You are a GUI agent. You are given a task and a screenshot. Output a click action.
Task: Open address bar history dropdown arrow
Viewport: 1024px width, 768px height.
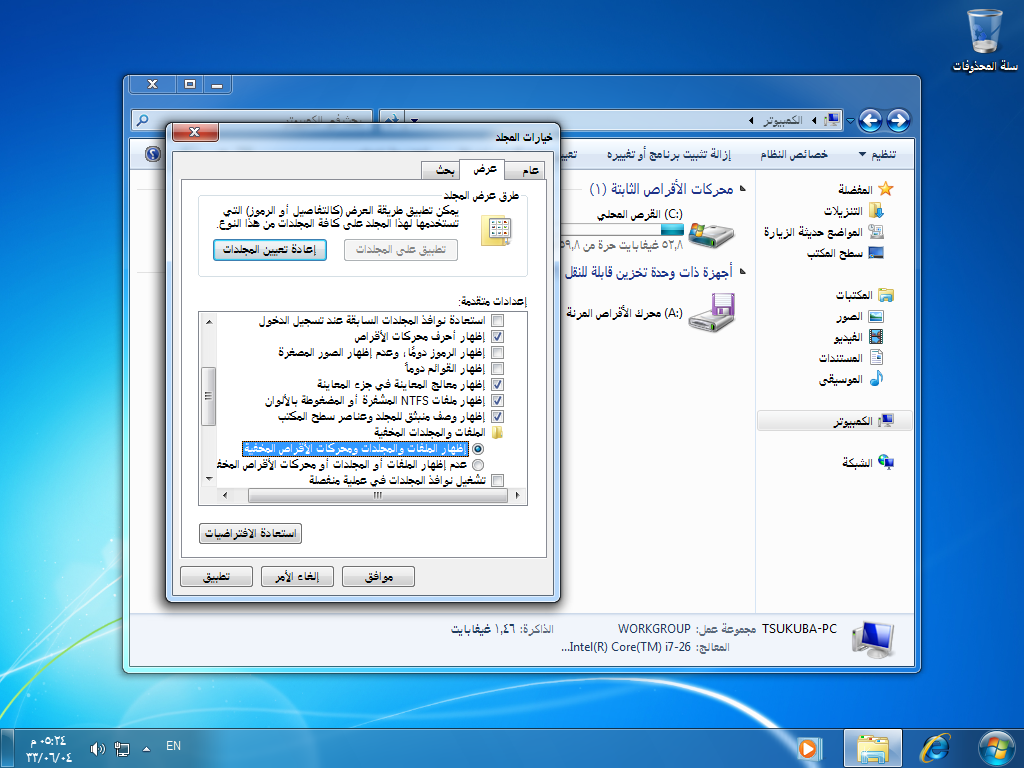pyautogui.click(x=414, y=120)
